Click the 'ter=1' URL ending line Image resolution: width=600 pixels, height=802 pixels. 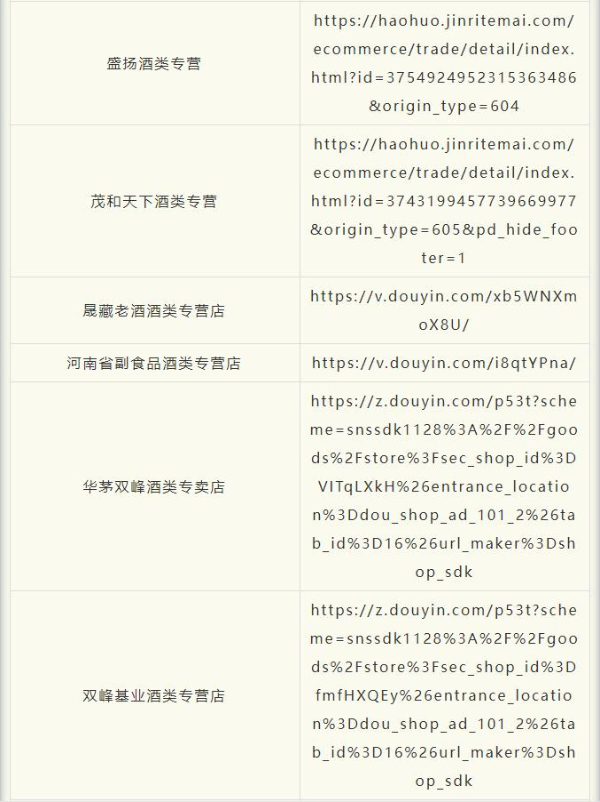point(443,258)
